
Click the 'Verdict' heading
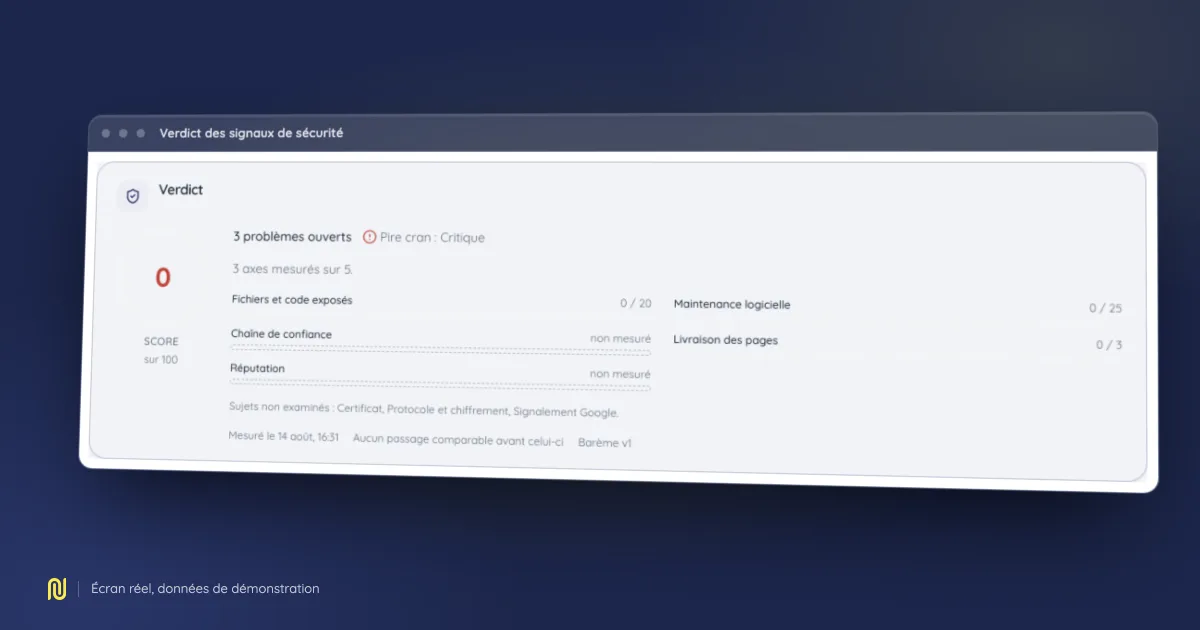tap(181, 190)
